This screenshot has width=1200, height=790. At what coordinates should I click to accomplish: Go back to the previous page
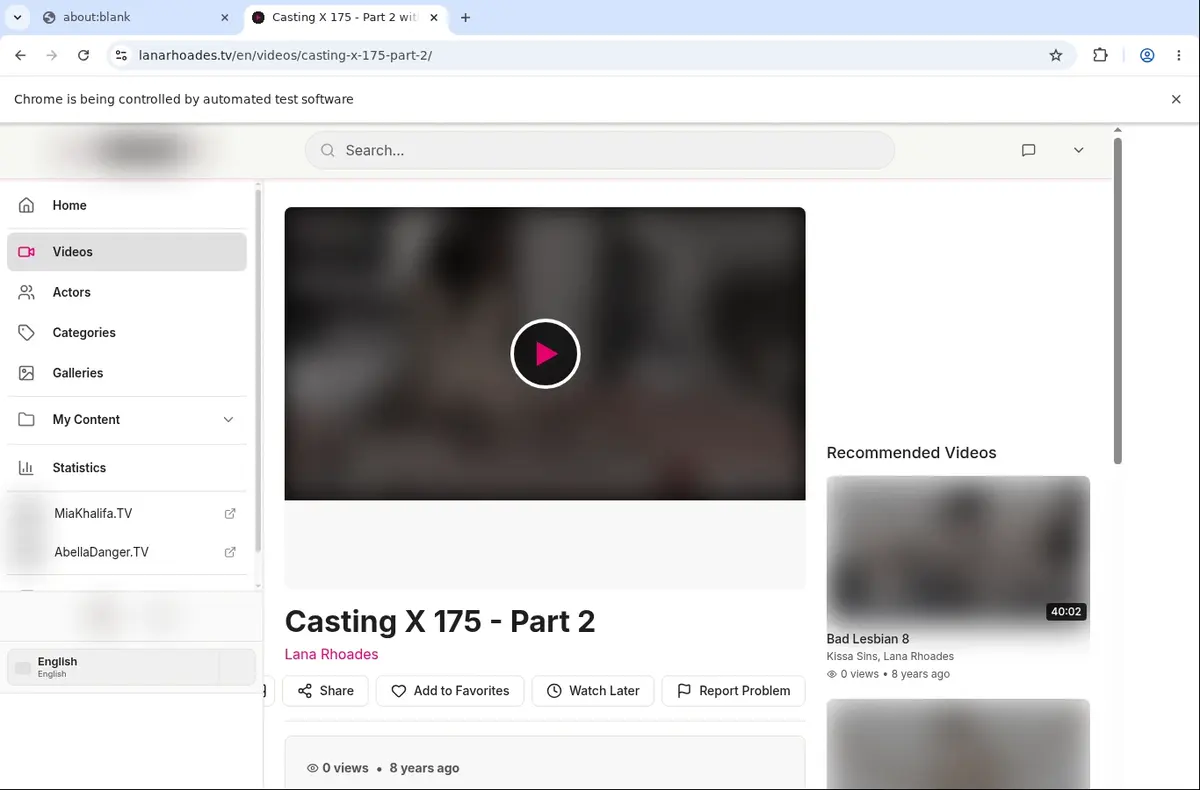[x=20, y=55]
